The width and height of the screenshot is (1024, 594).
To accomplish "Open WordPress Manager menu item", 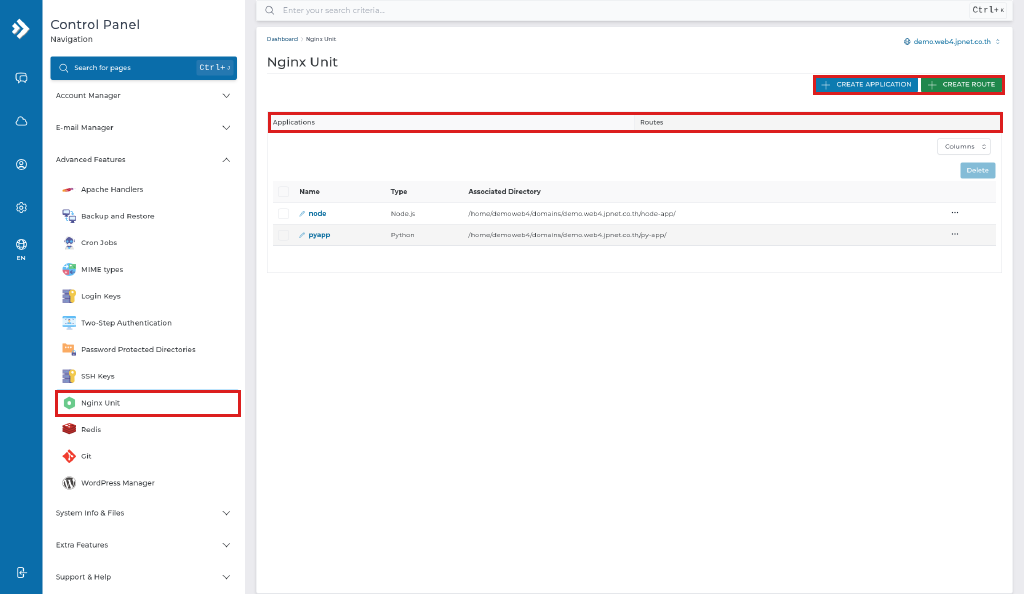I will point(118,483).
